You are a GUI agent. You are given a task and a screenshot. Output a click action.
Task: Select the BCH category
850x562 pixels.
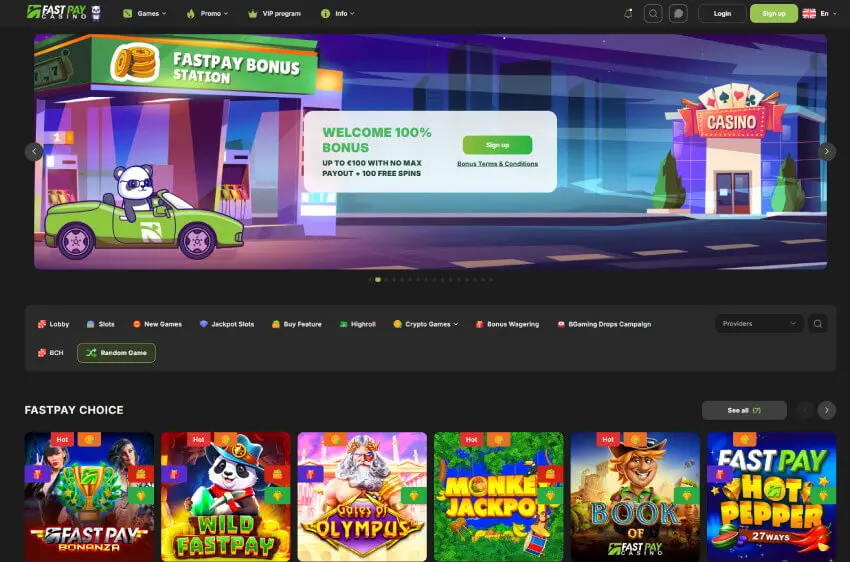pyautogui.click(x=50, y=353)
